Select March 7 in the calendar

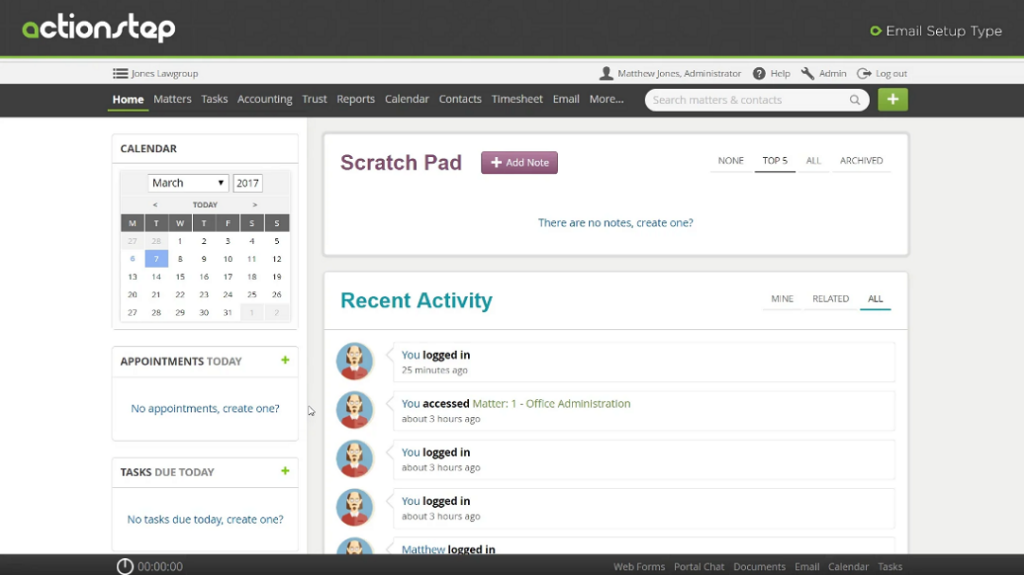[156, 259]
